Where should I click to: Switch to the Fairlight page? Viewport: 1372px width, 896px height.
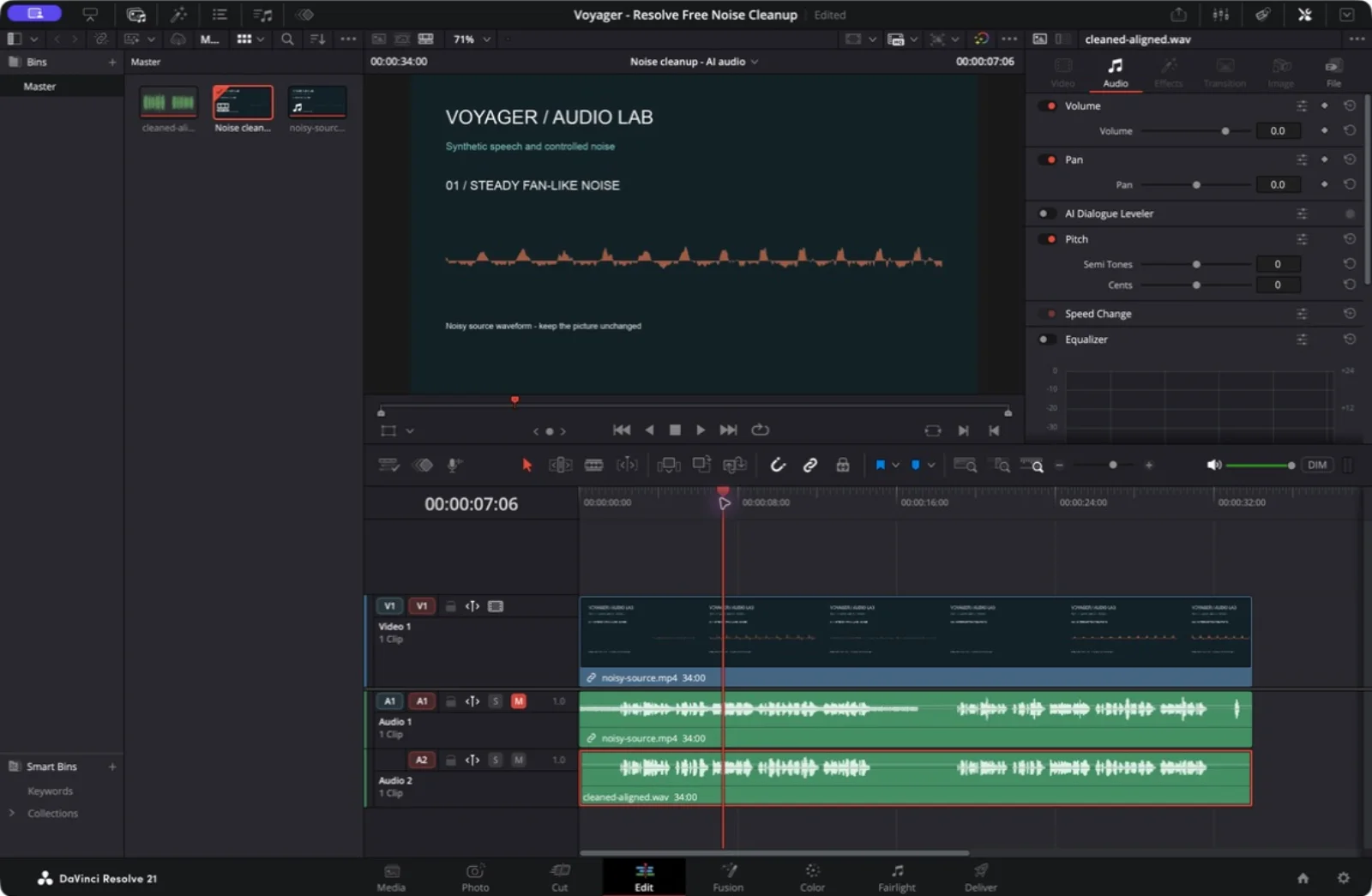897,877
